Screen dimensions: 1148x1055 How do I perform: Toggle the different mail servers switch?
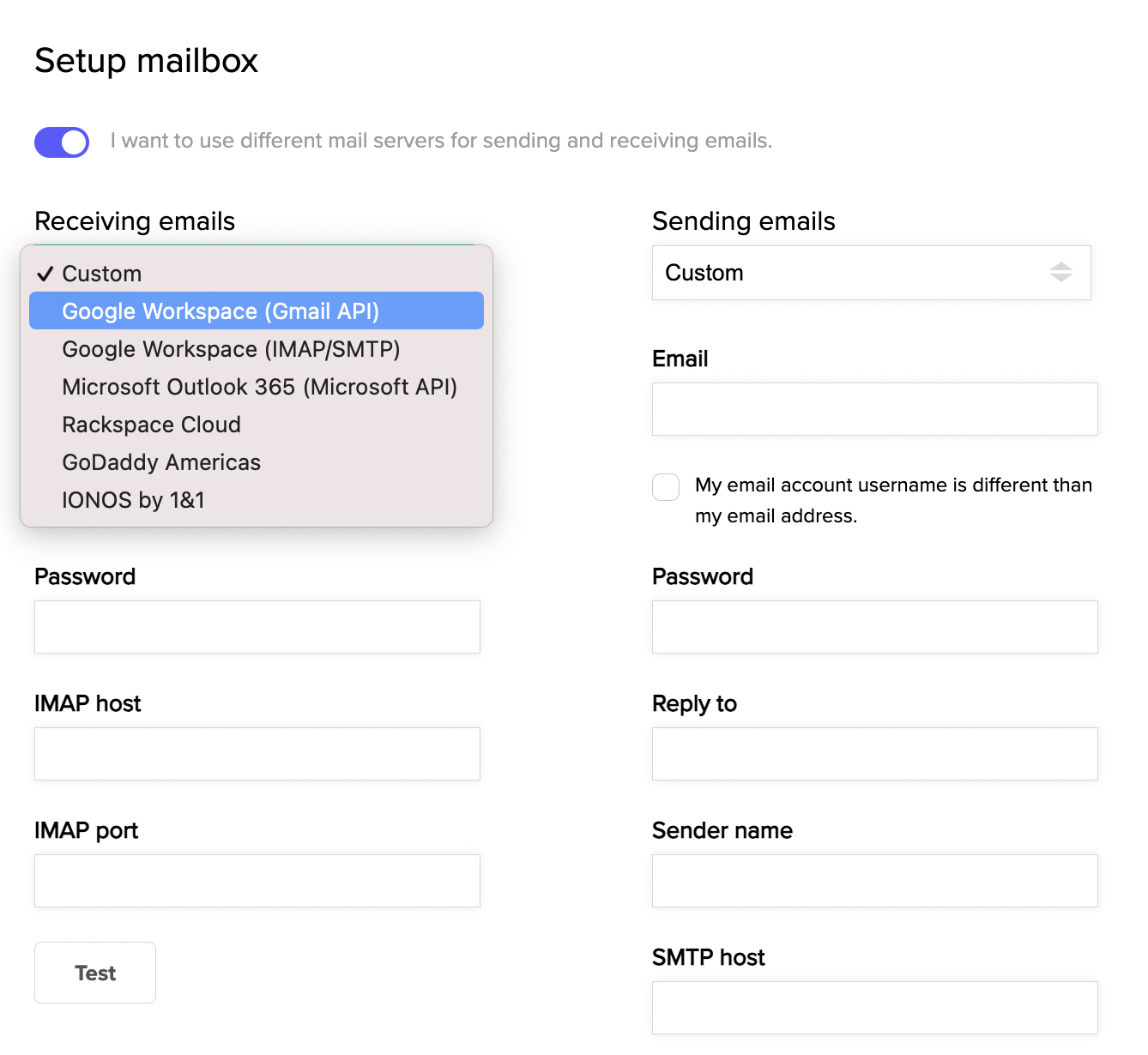[x=62, y=142]
